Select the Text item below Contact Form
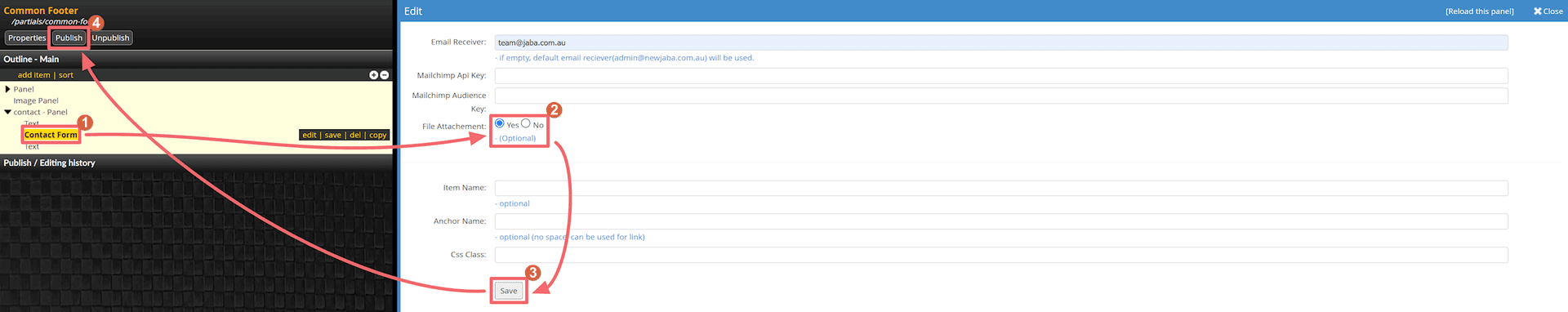The width and height of the screenshot is (1568, 312). tap(32, 147)
